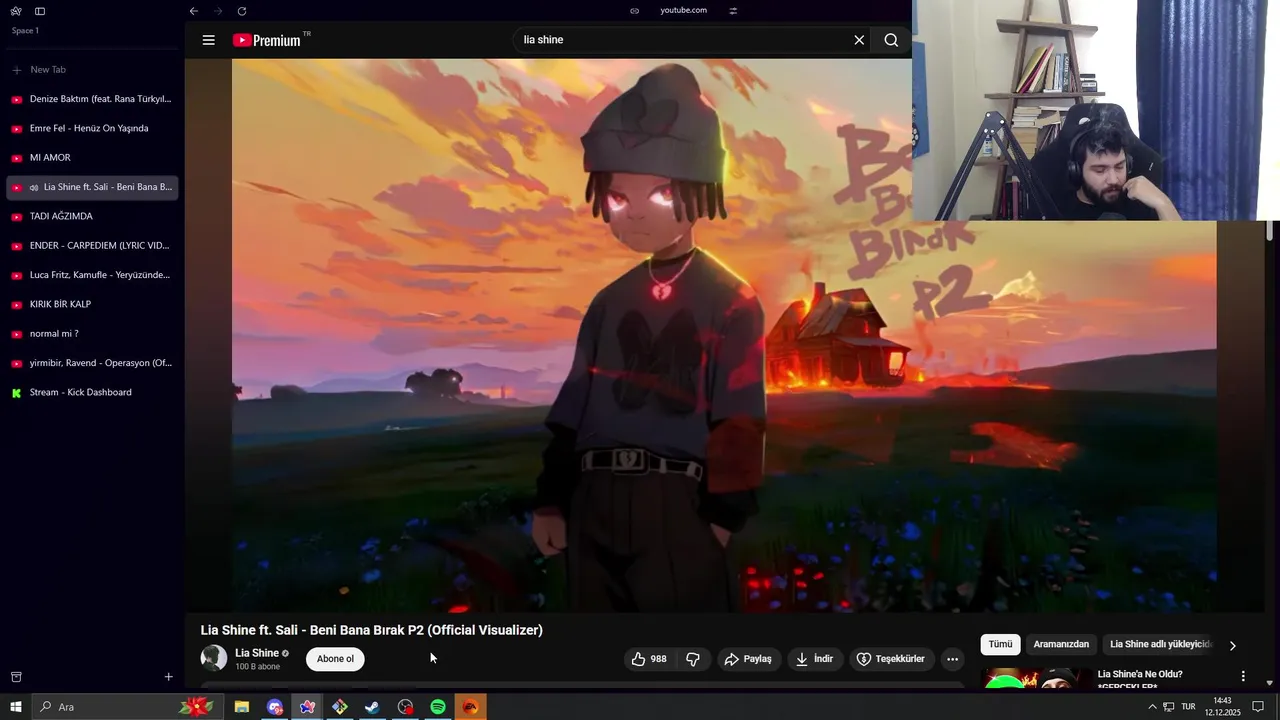1280x720 pixels.
Task: Subscribe with 'Abone ol' button
Action: pyautogui.click(x=335, y=659)
